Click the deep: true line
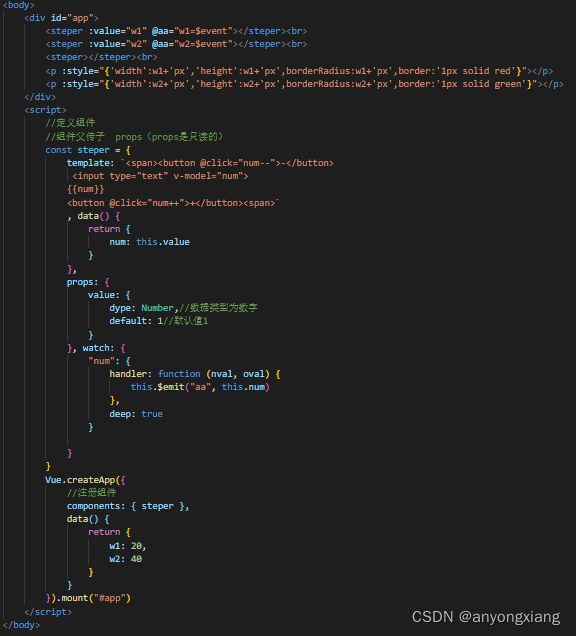The height and width of the screenshot is (636, 576). pos(136,414)
